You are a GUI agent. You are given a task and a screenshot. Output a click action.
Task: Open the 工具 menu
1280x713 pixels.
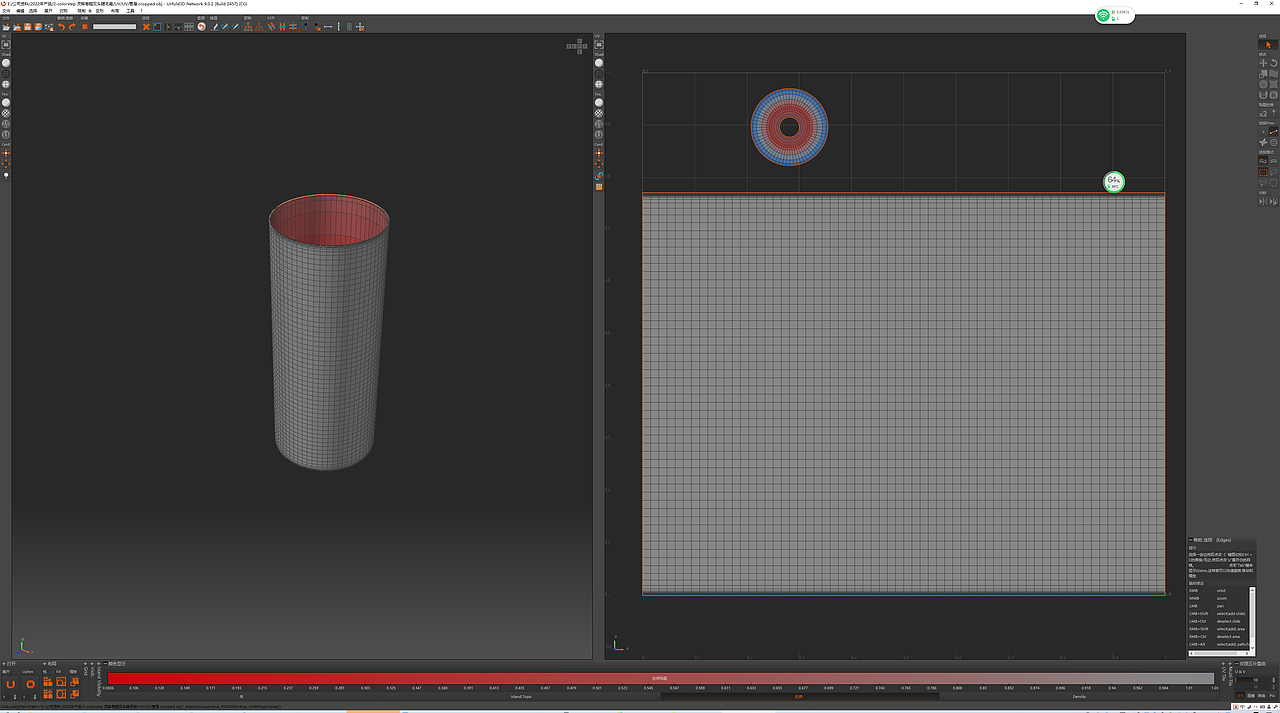(x=130, y=11)
